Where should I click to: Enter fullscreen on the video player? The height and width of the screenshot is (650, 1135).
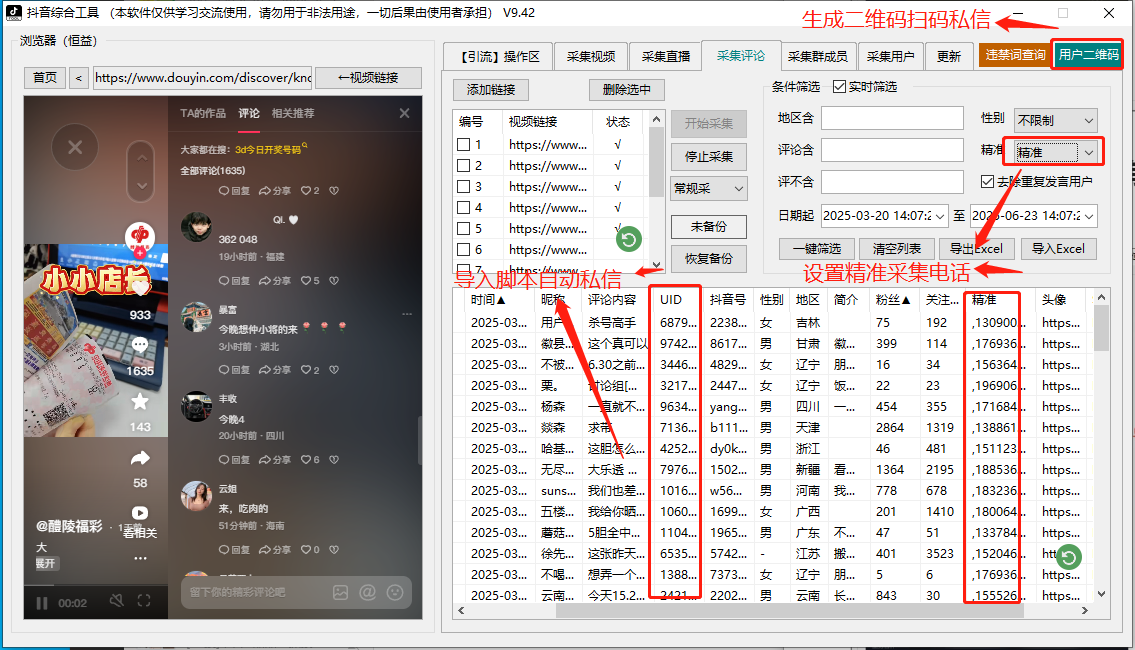point(143,601)
